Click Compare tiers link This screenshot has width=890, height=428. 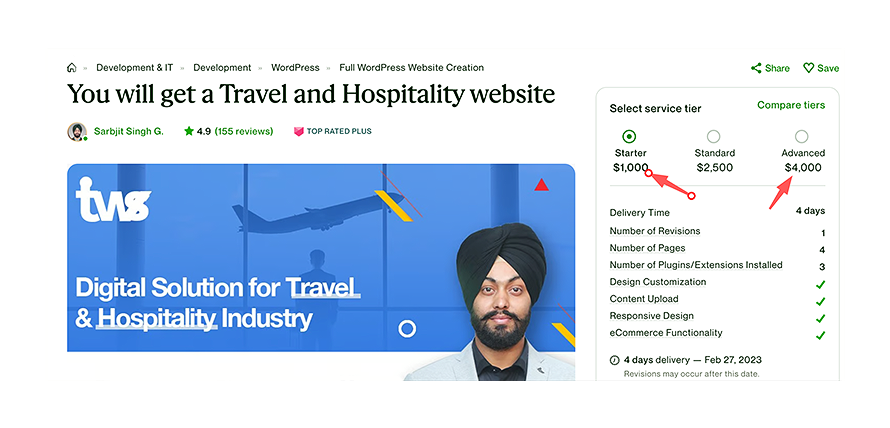coord(791,105)
